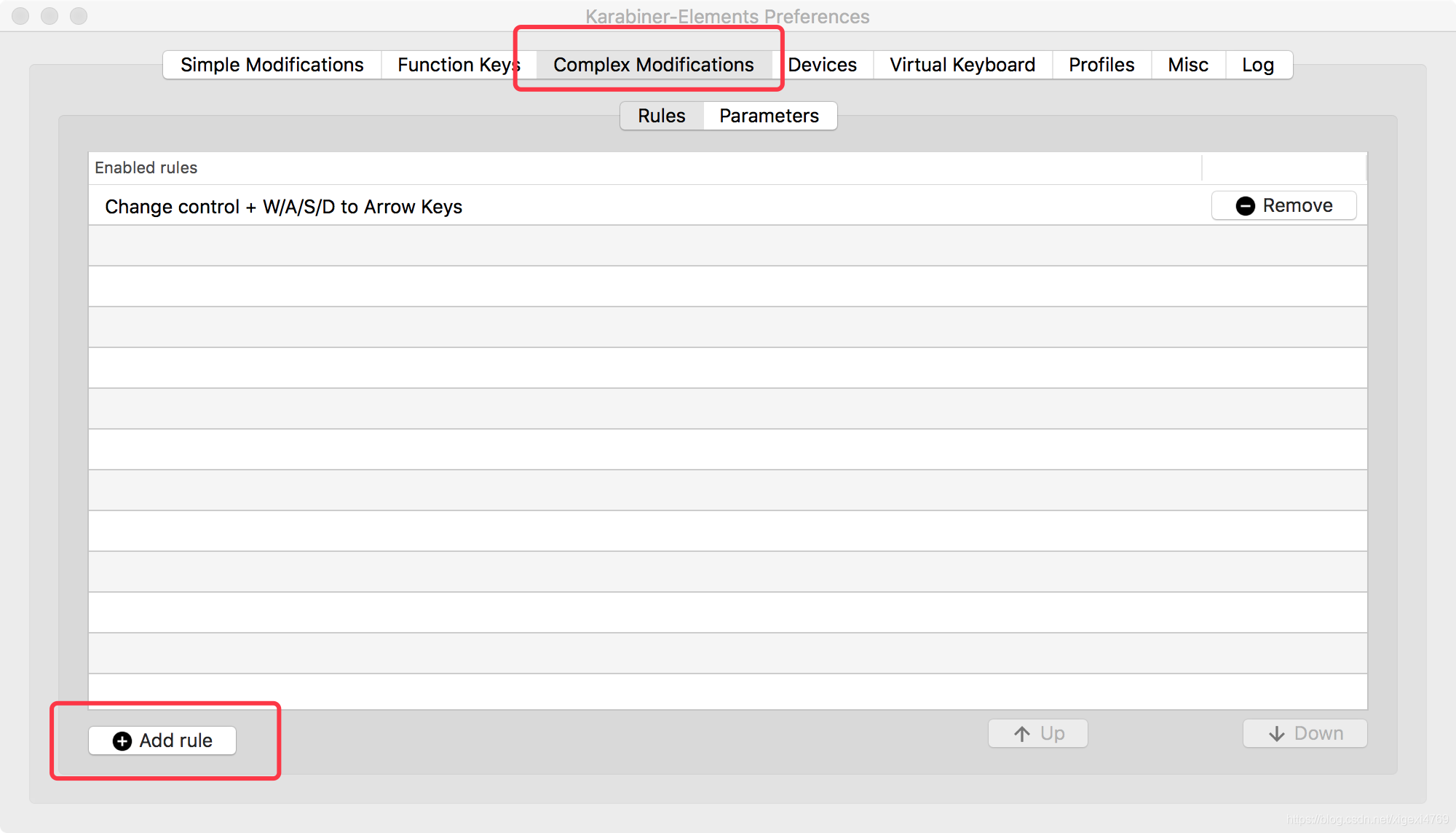Open the Simple Modifications tab
Viewport: 1456px width, 833px height.
tap(272, 65)
